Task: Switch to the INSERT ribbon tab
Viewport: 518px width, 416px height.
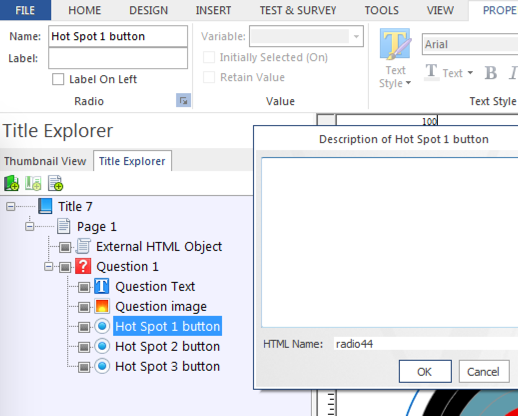Action: [213, 10]
